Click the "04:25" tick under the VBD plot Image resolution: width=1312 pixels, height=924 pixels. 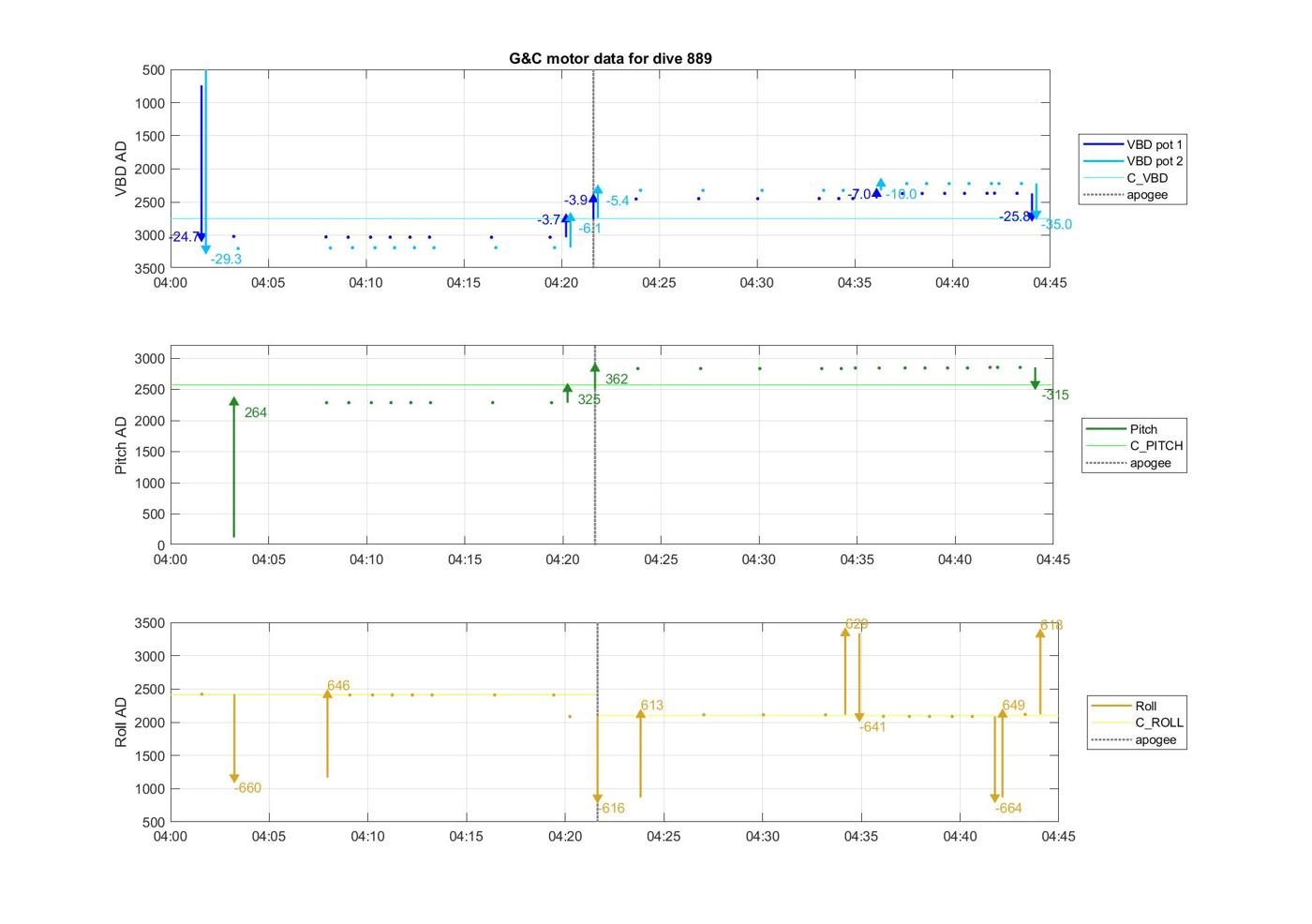[659, 282]
